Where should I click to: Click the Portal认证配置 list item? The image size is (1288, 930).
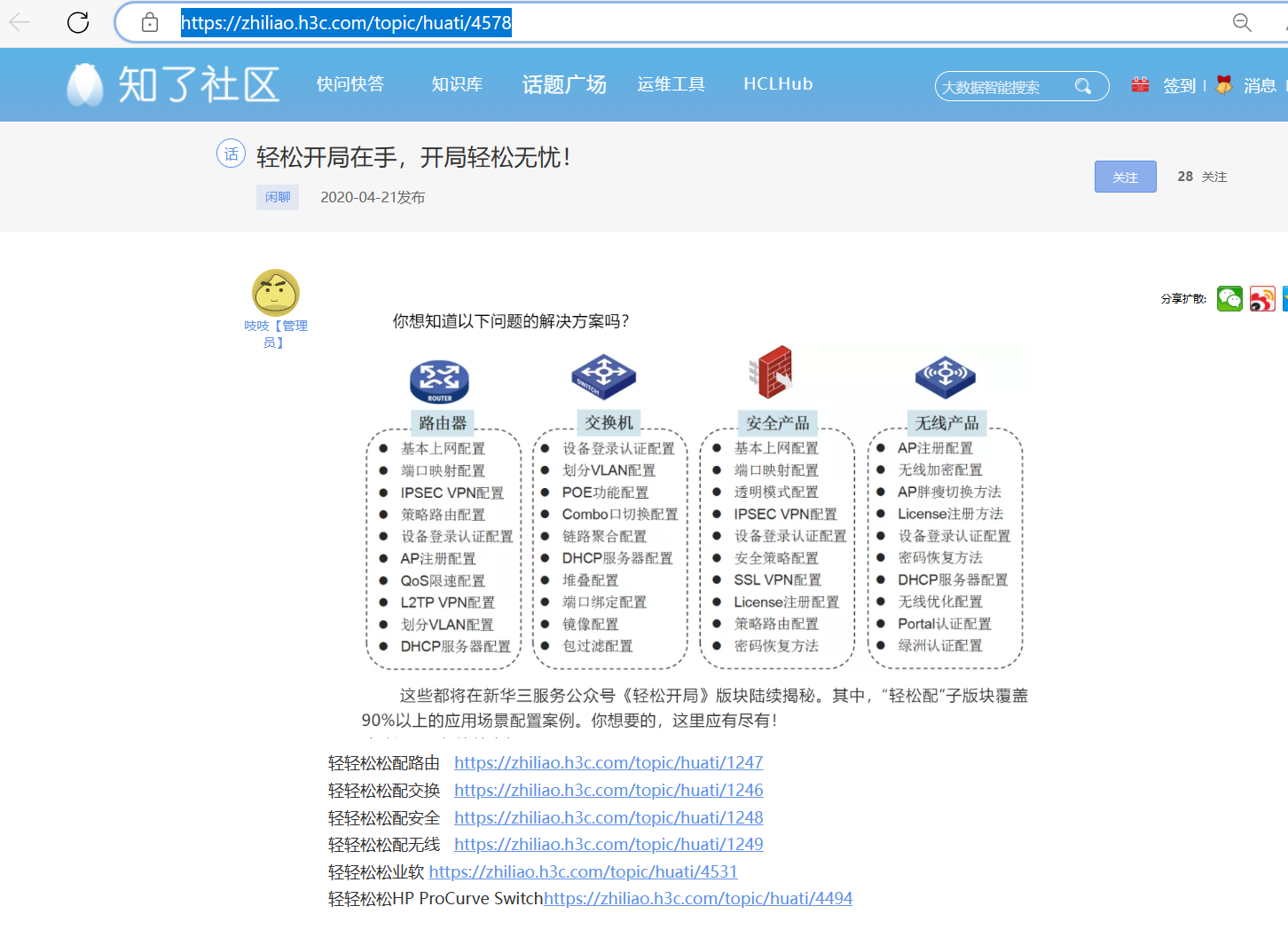click(x=945, y=624)
